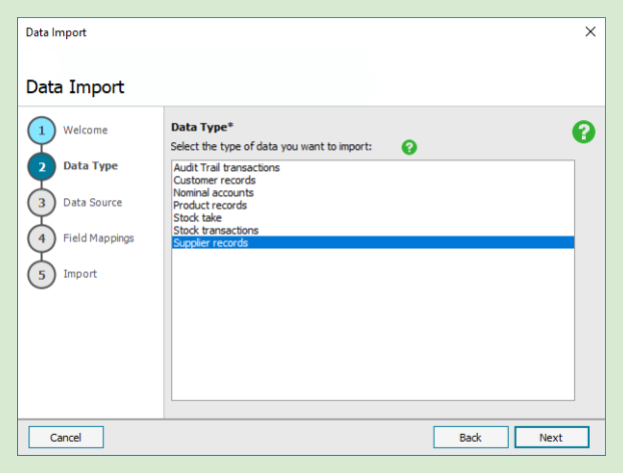Click the small help icon beside instructions

[409, 147]
